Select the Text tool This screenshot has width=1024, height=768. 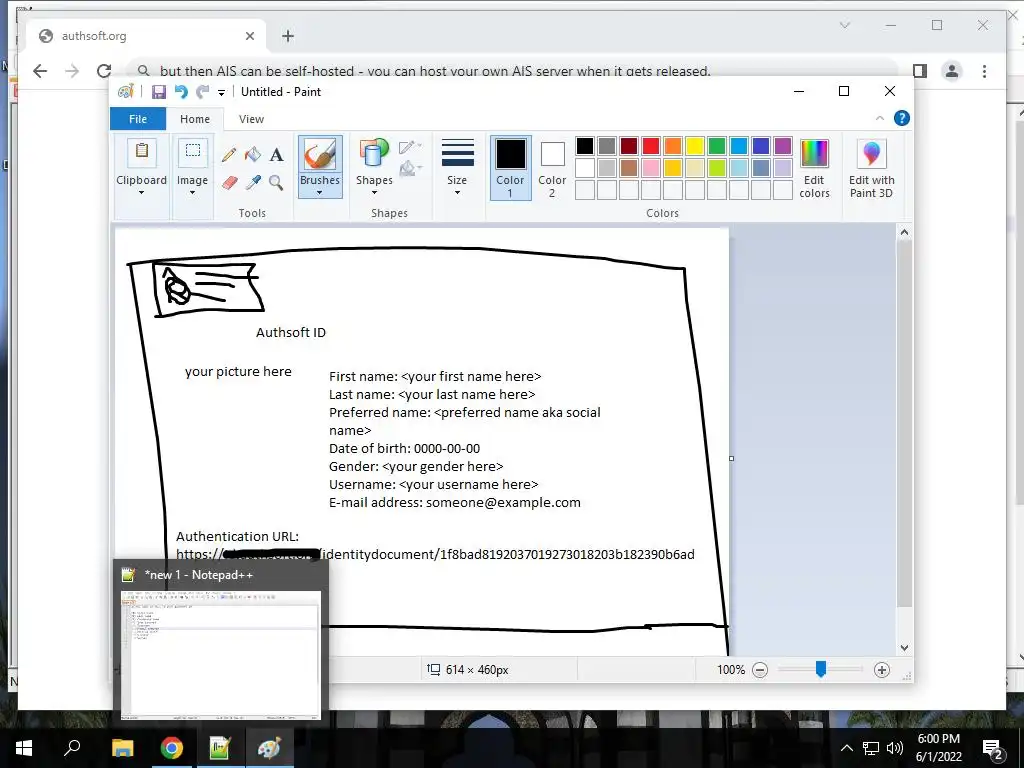coord(276,155)
